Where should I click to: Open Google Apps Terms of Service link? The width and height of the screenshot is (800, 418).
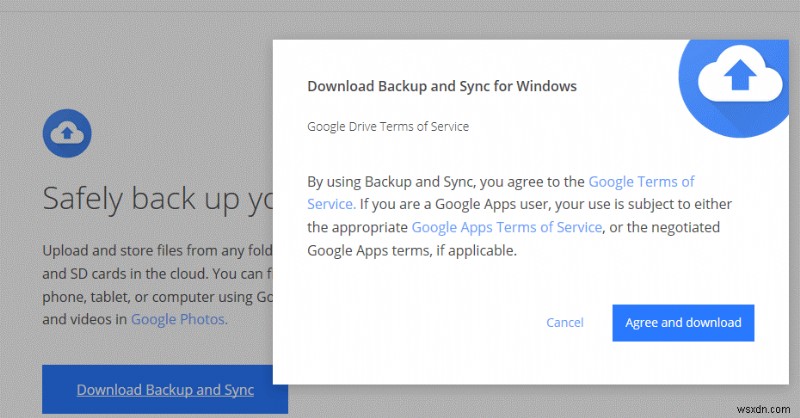(507, 227)
